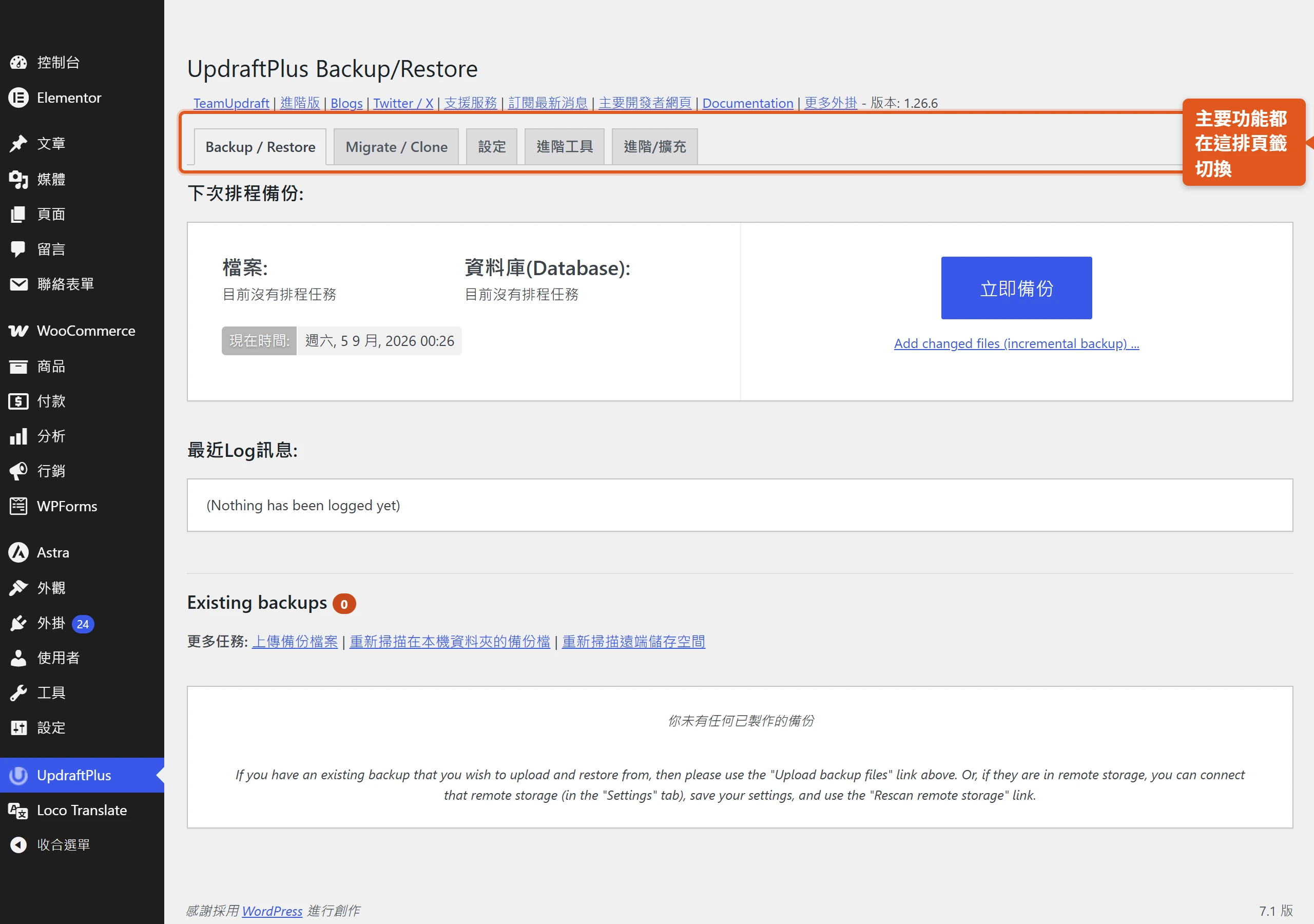The image size is (1314, 924).
Task: Open the TeamUpdraft link
Action: [231, 103]
